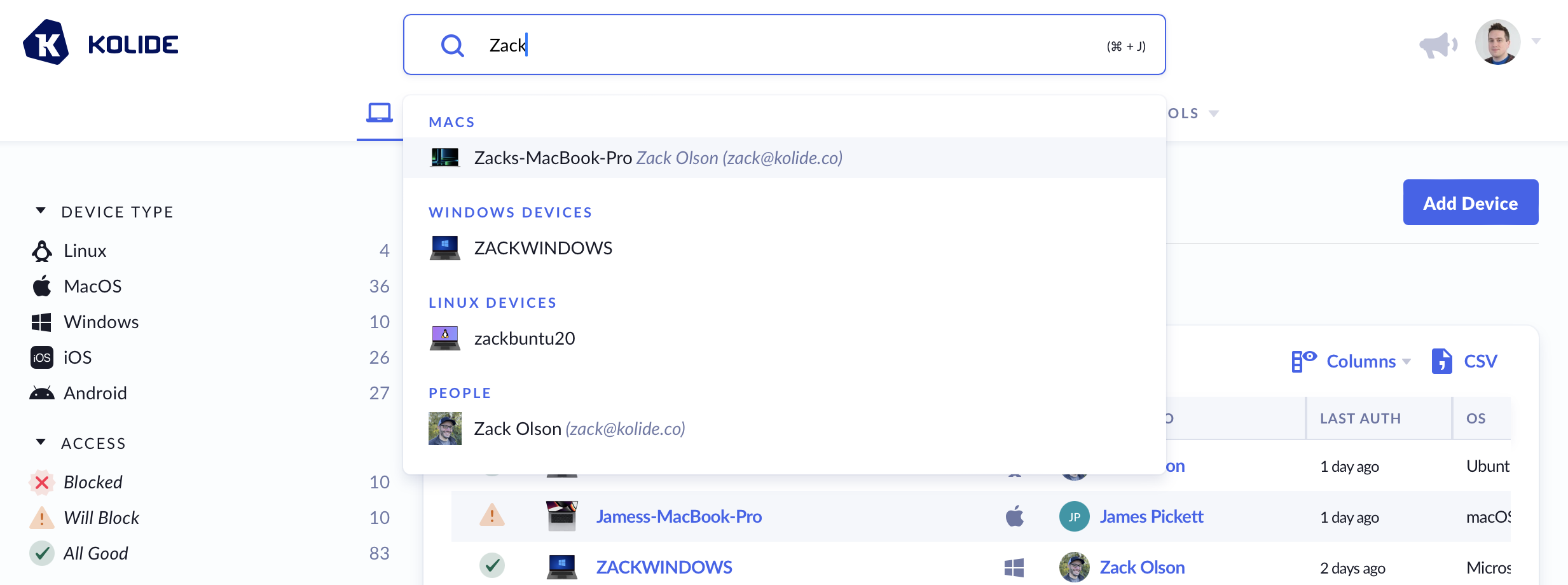
Task: Click the Android robot filter icon
Action: click(x=42, y=394)
